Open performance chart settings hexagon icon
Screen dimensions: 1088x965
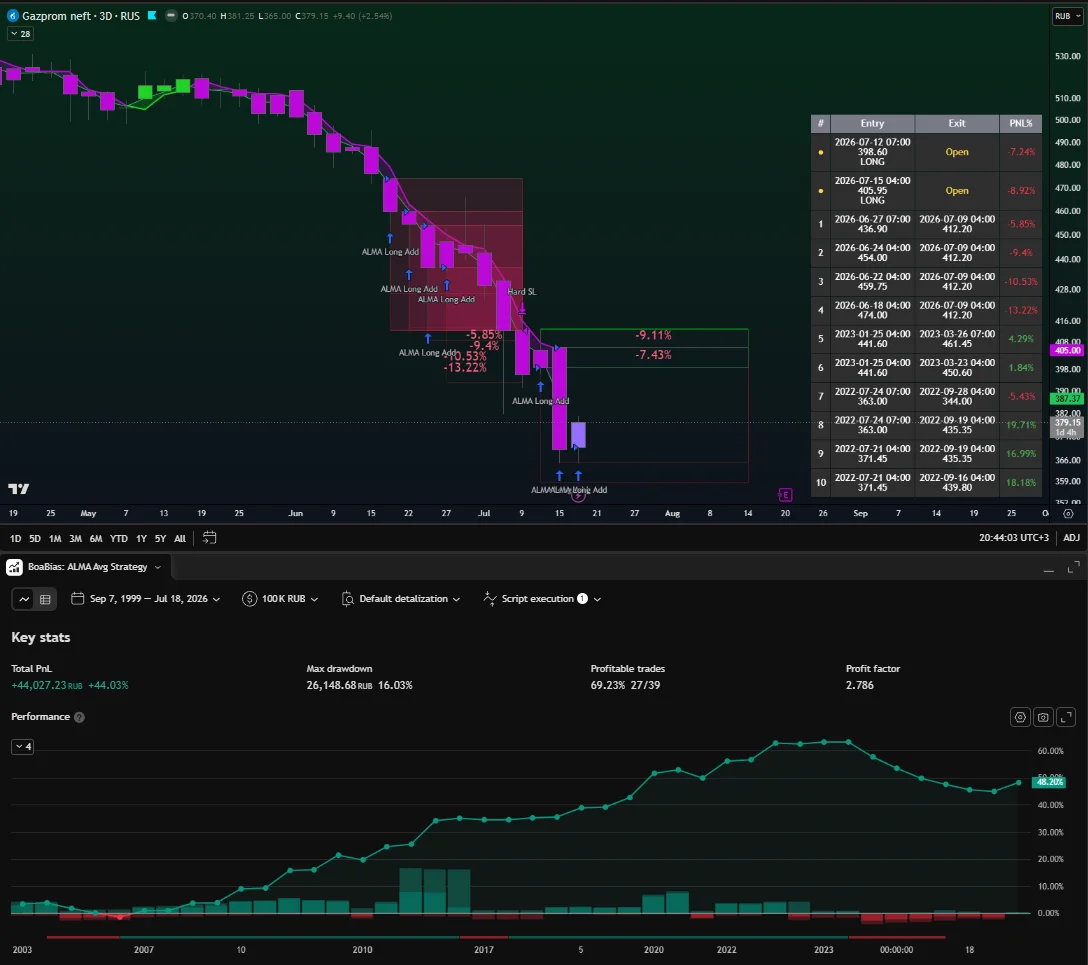(x=1020, y=717)
